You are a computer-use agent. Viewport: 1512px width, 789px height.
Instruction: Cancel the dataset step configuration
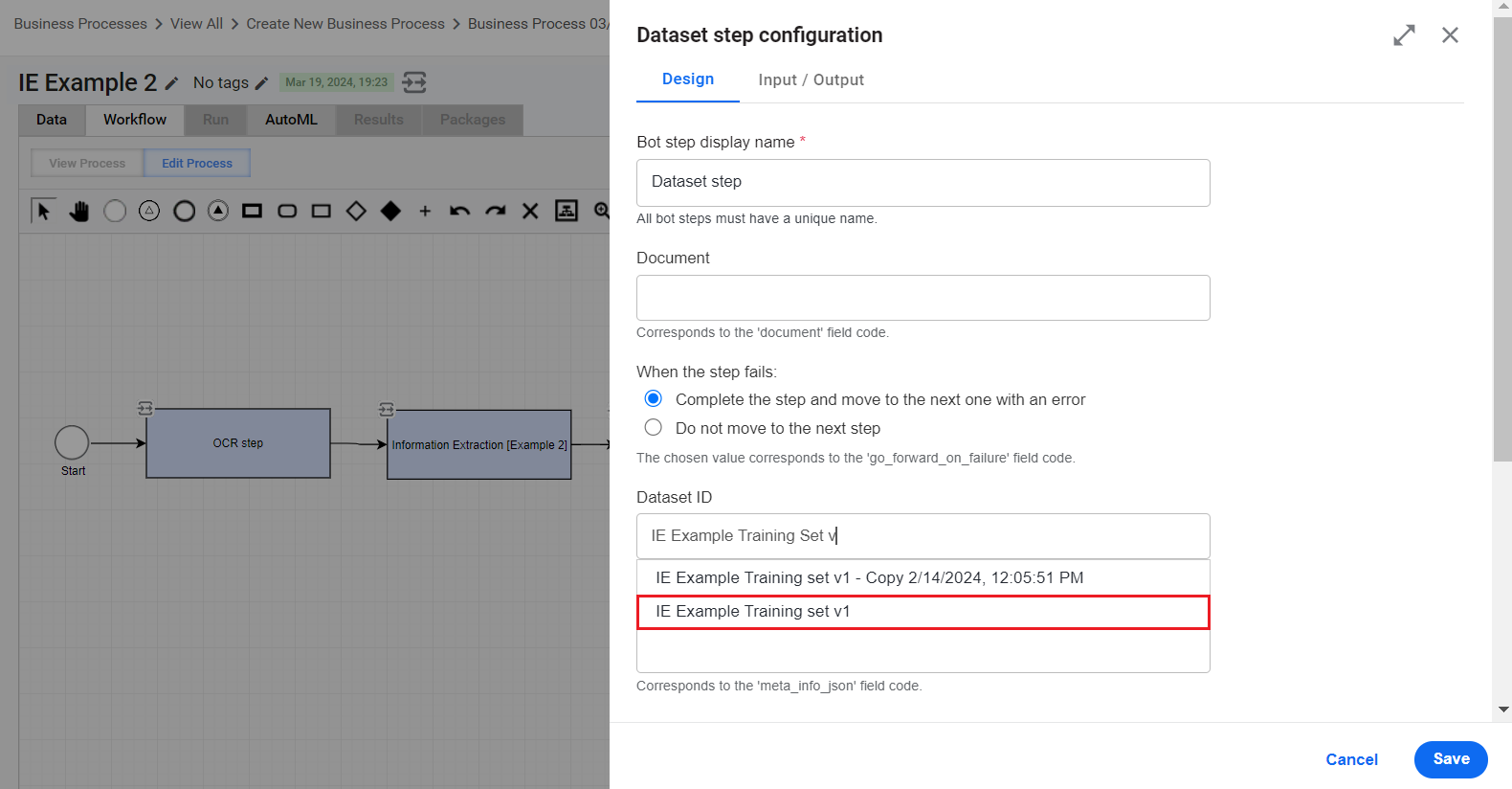click(1351, 759)
